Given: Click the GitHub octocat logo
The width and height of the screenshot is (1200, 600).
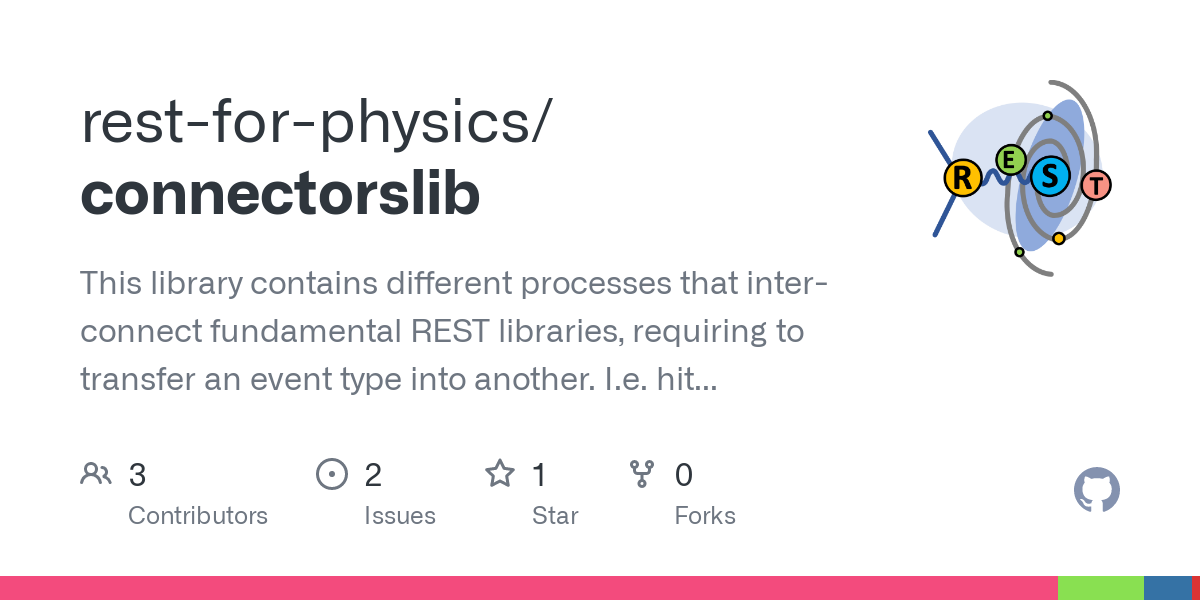Looking at the screenshot, I should click(x=1097, y=490).
